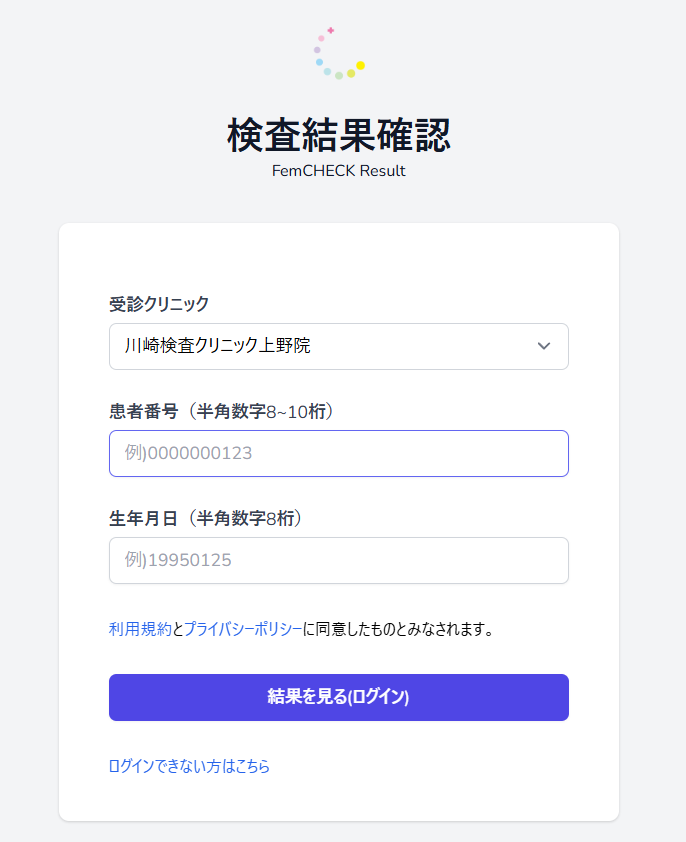The width and height of the screenshot is (686, 842).
Task: Click the FemCHECK Result subtitle text
Action: (x=338, y=171)
